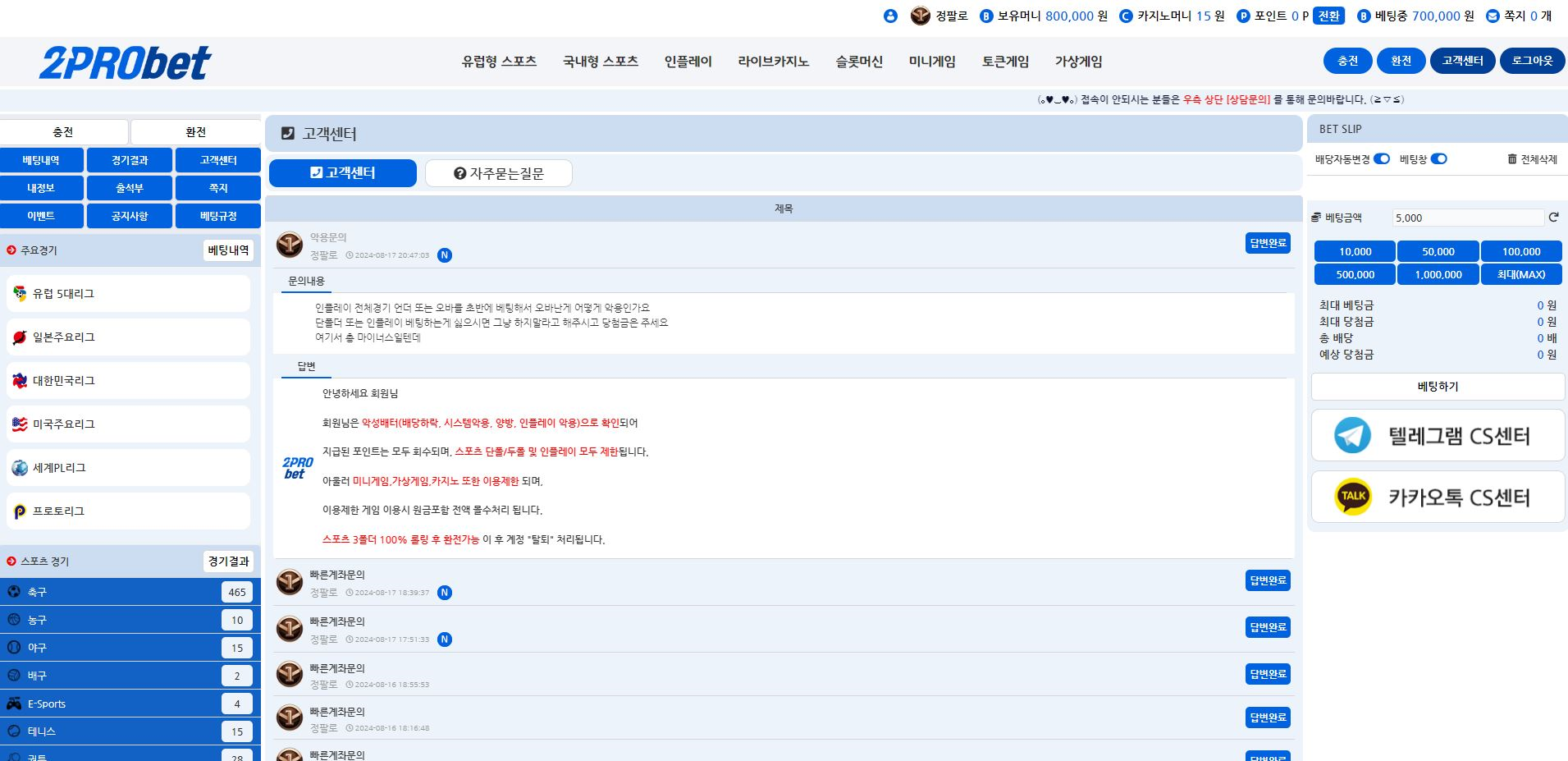
Task: Toggle the 배당자동변경 switch
Action: tap(1382, 159)
